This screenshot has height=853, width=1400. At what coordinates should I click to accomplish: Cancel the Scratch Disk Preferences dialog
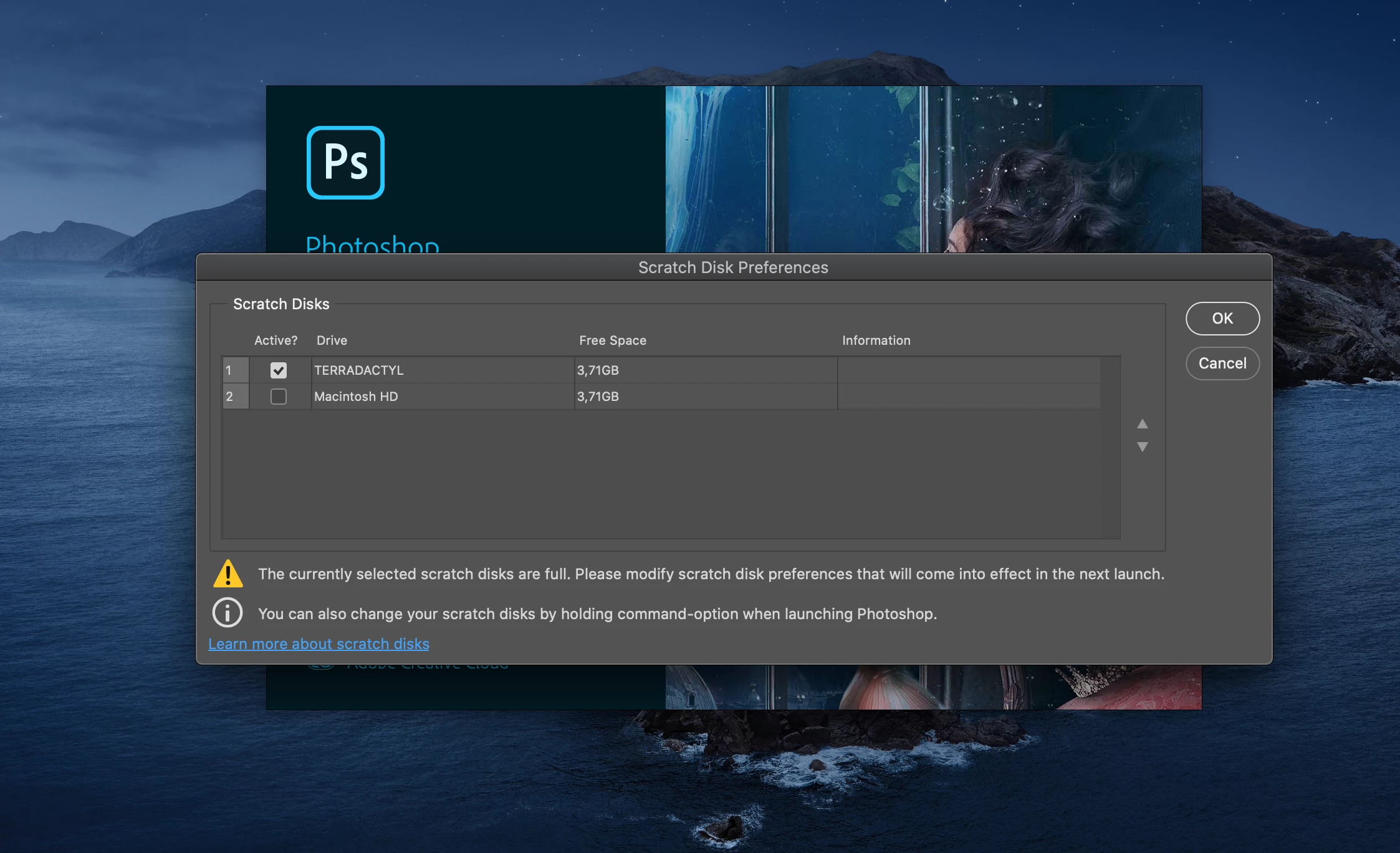click(1222, 364)
